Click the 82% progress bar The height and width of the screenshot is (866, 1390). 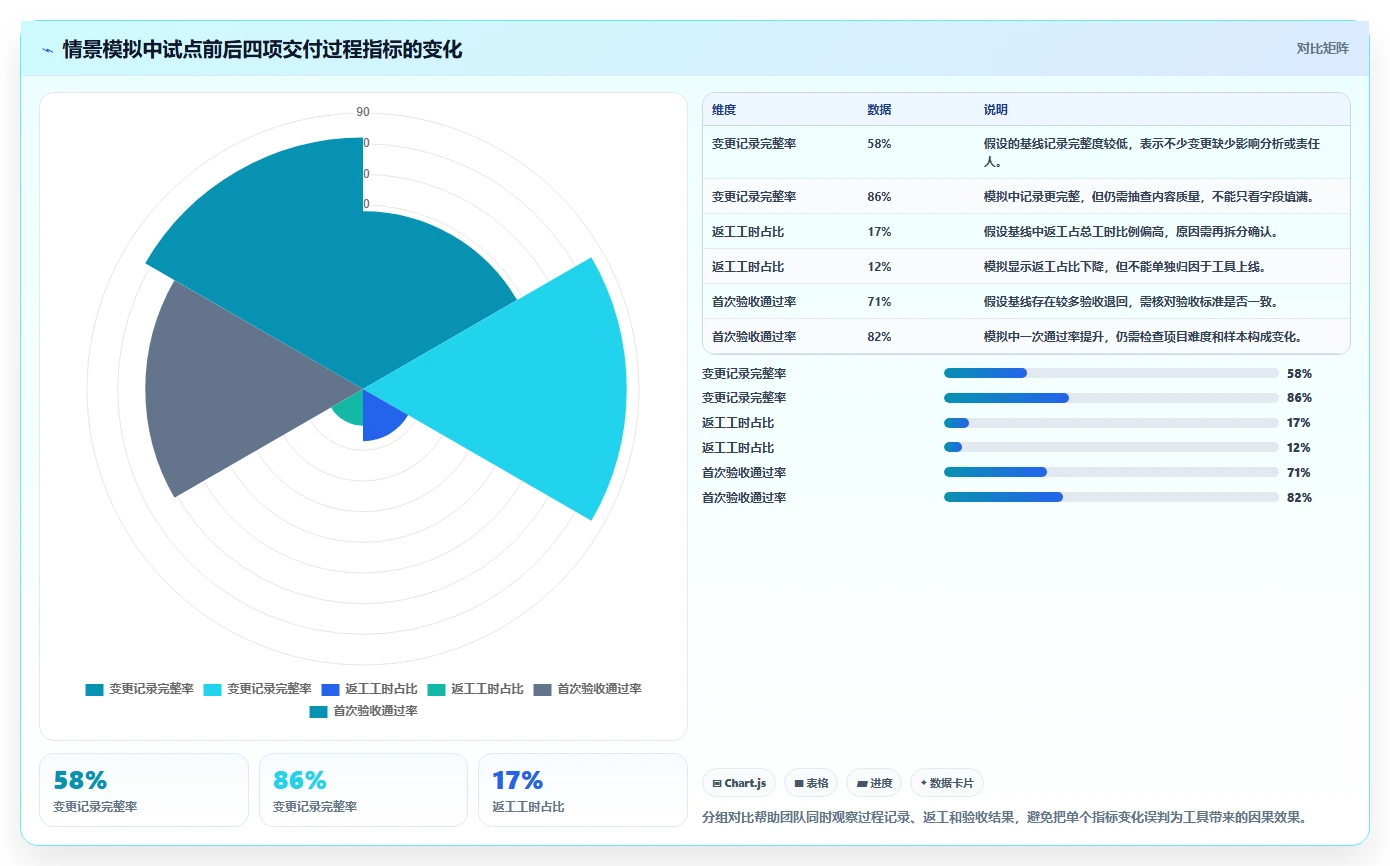[x=1111, y=497]
